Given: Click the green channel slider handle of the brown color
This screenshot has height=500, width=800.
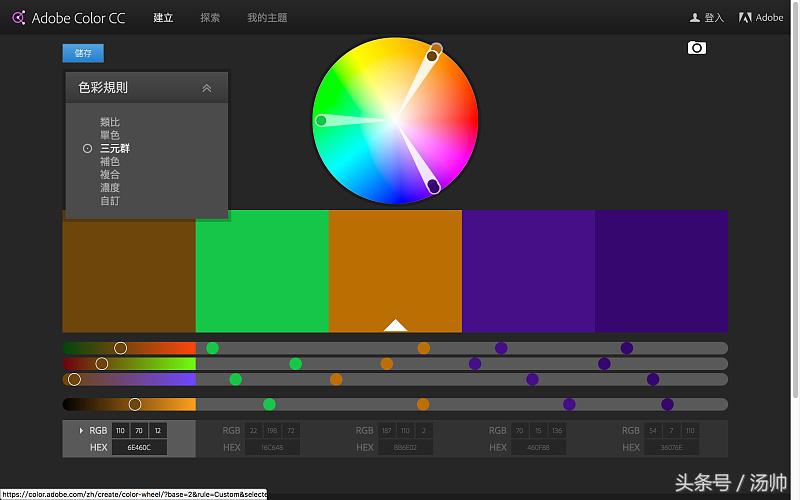Looking at the screenshot, I should coord(102,364).
